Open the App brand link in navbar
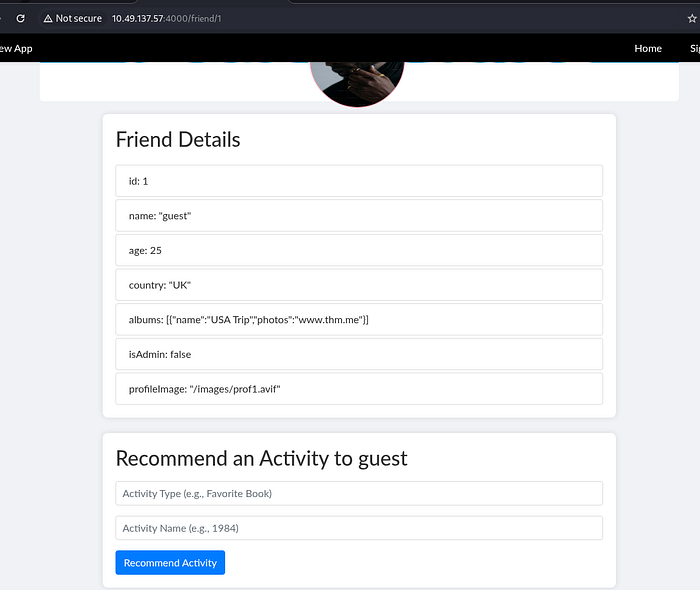Image resolution: width=700 pixels, height=590 pixels. pyautogui.click(x=16, y=48)
